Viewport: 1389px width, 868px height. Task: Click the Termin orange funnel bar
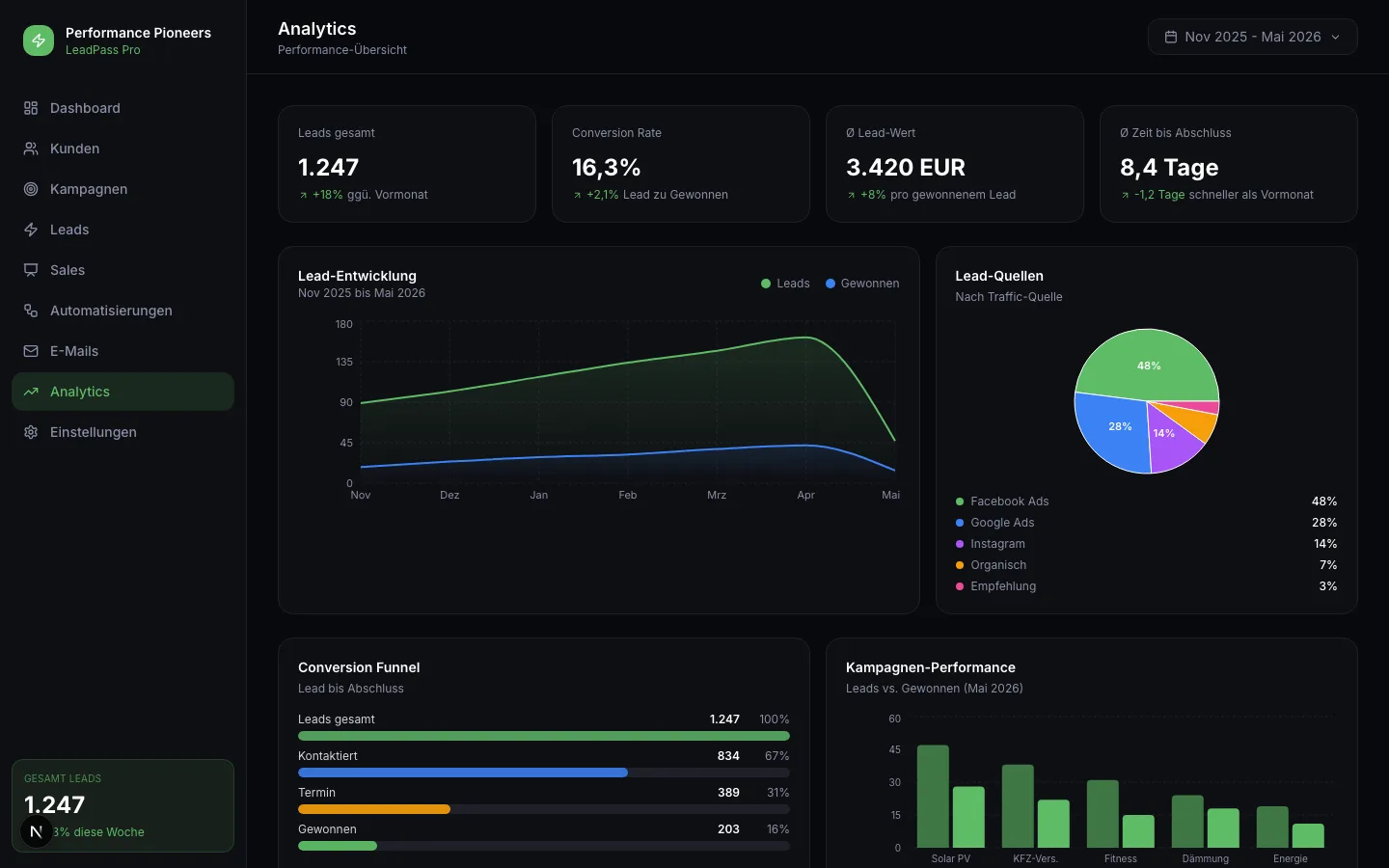(374, 809)
